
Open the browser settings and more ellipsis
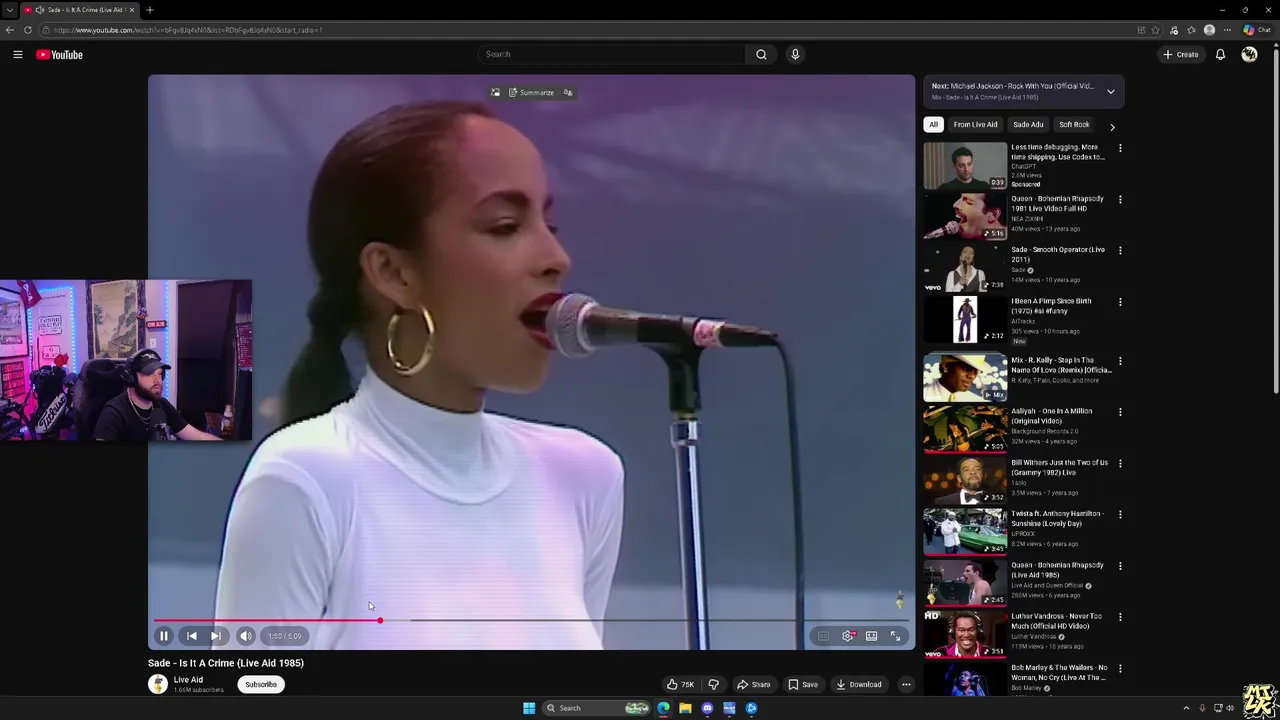1227,30
